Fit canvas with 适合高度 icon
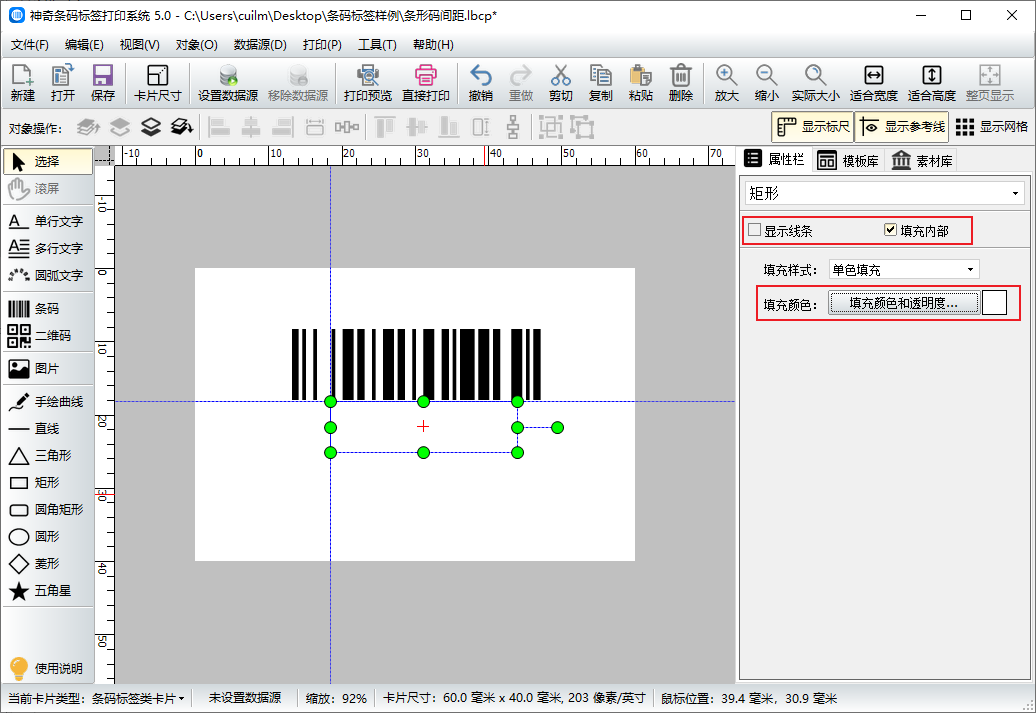Screen dimensions: 1036x713 click(932, 83)
